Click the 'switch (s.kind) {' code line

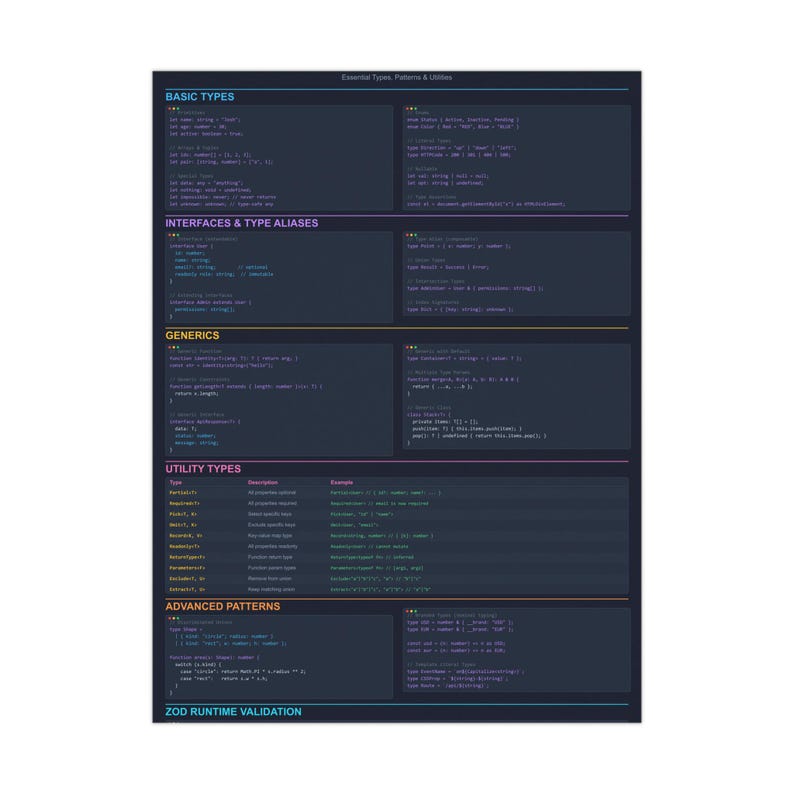click(198, 664)
